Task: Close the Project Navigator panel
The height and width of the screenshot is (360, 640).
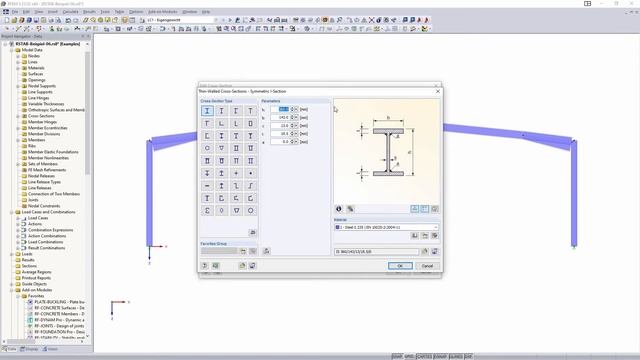Action: coord(88,36)
